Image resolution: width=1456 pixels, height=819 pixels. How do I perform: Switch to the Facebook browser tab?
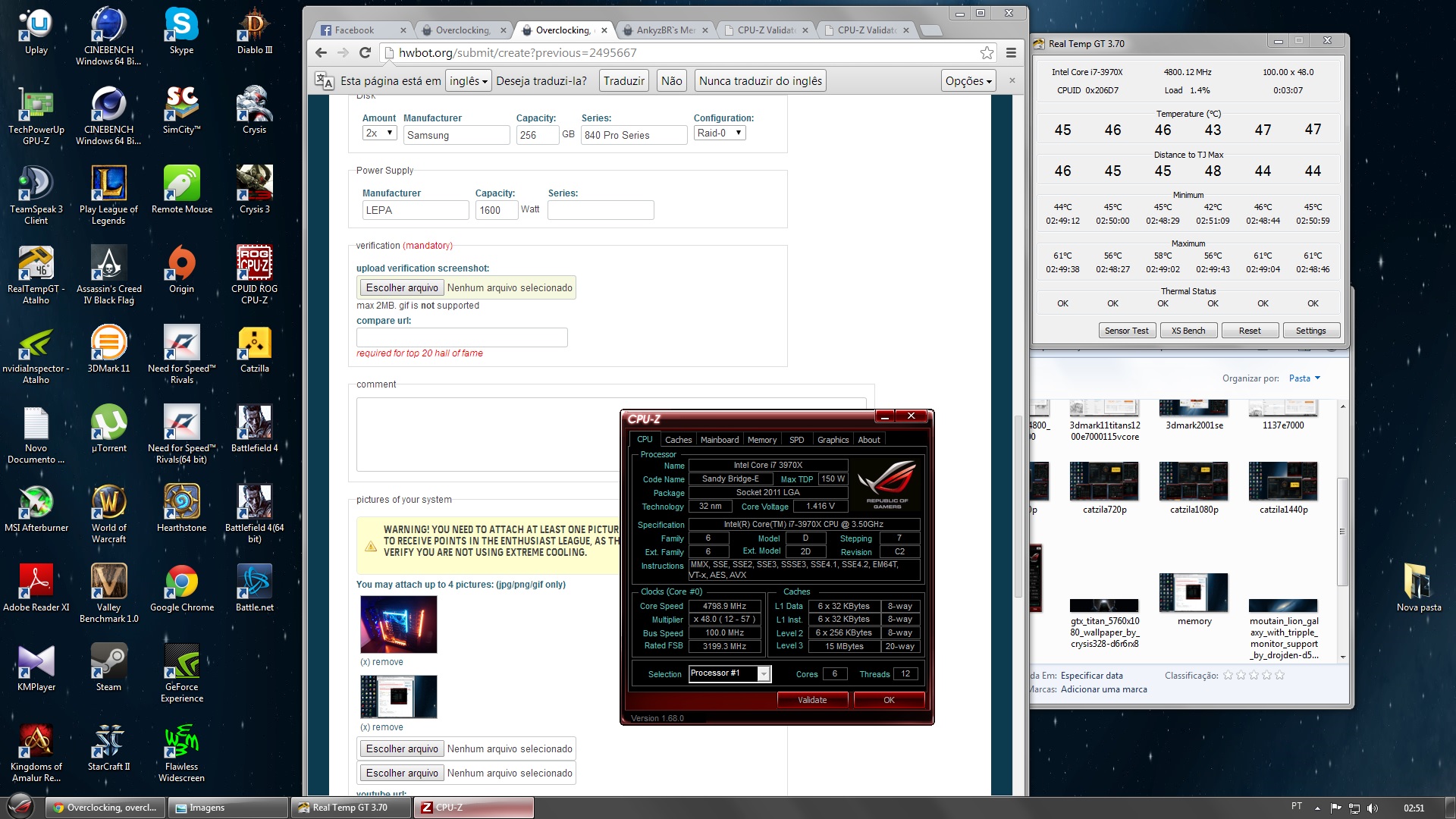(x=362, y=30)
